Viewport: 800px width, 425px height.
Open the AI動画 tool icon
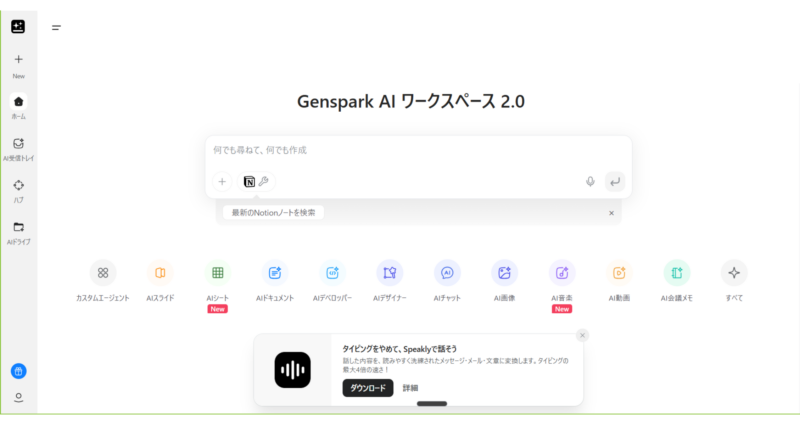619,273
